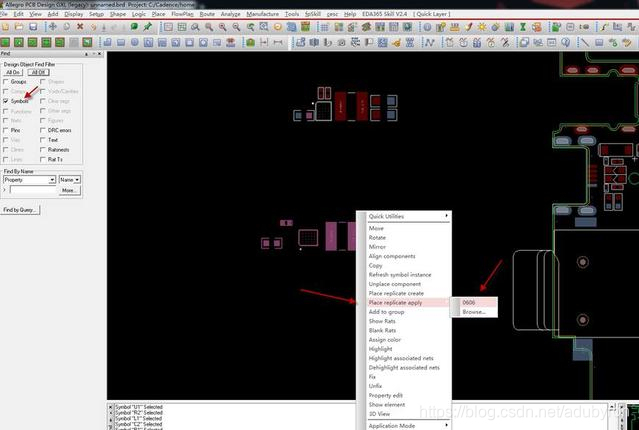Click the color palette brush icon

(468, 27)
